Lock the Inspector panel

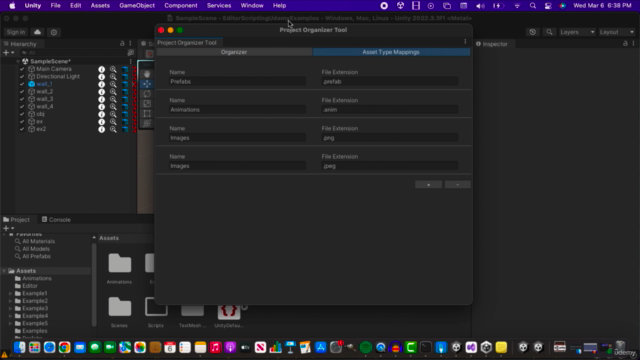click(x=625, y=43)
